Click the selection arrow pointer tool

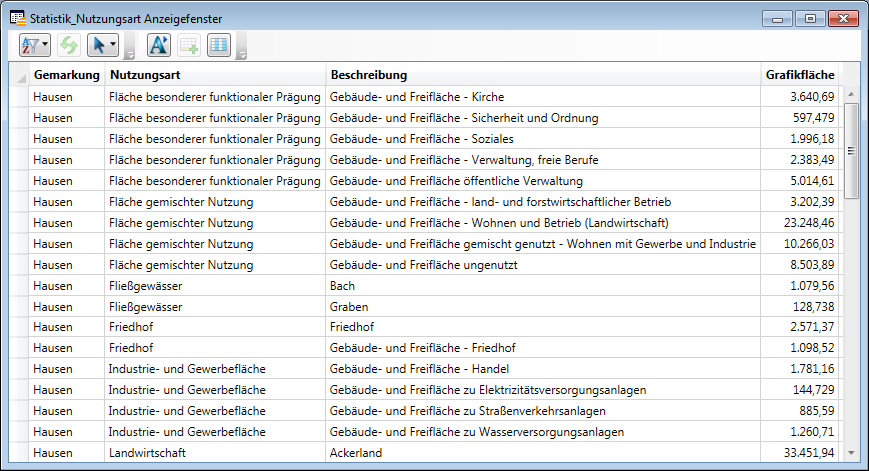98,45
